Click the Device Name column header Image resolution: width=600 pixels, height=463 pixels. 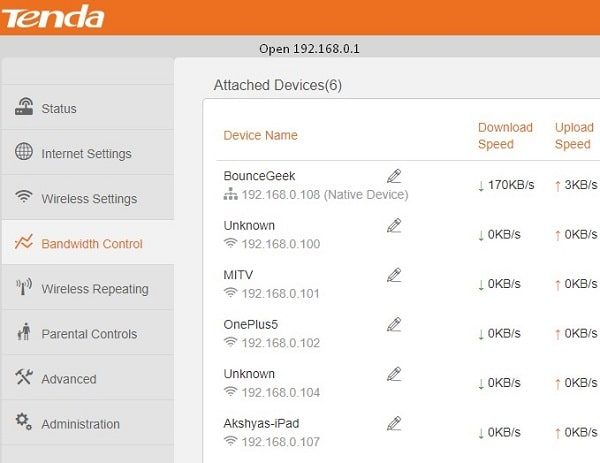click(260, 136)
